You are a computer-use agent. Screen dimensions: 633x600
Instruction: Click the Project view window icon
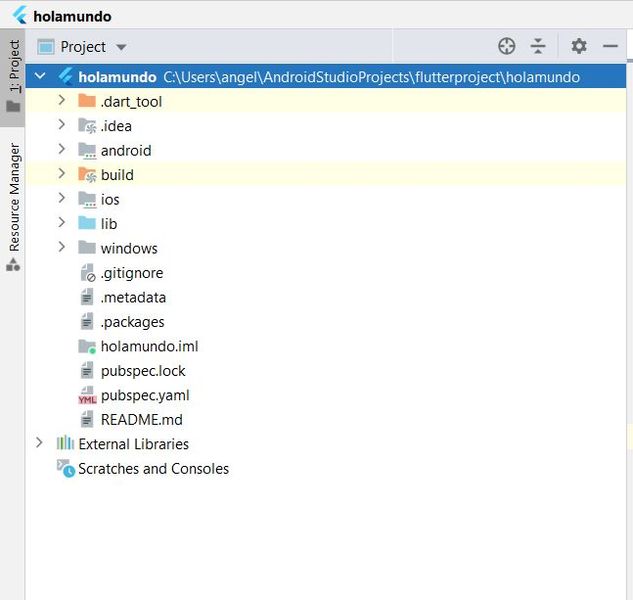point(46,47)
